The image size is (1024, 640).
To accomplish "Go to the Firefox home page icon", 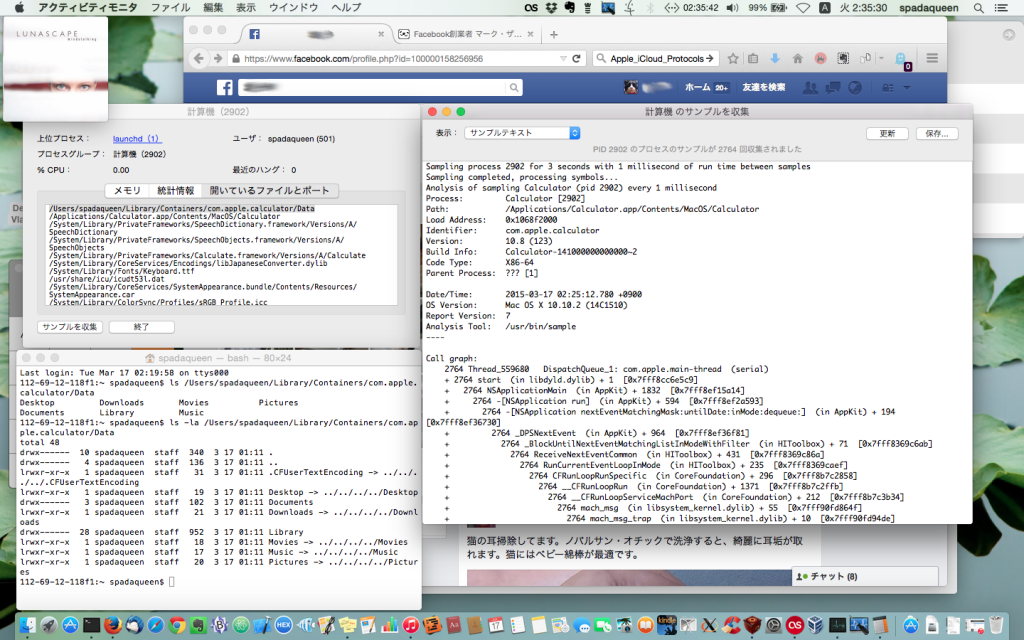I will pos(797,58).
